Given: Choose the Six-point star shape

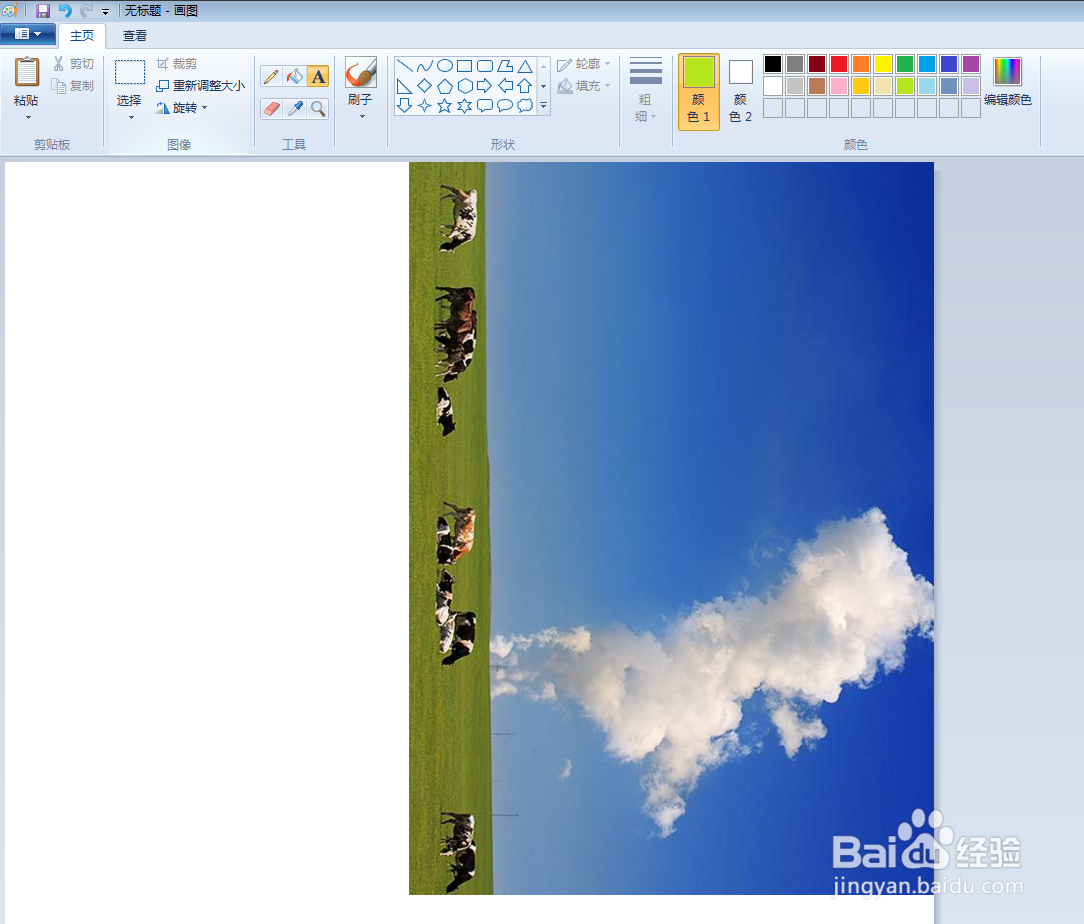Looking at the screenshot, I should pos(465,106).
